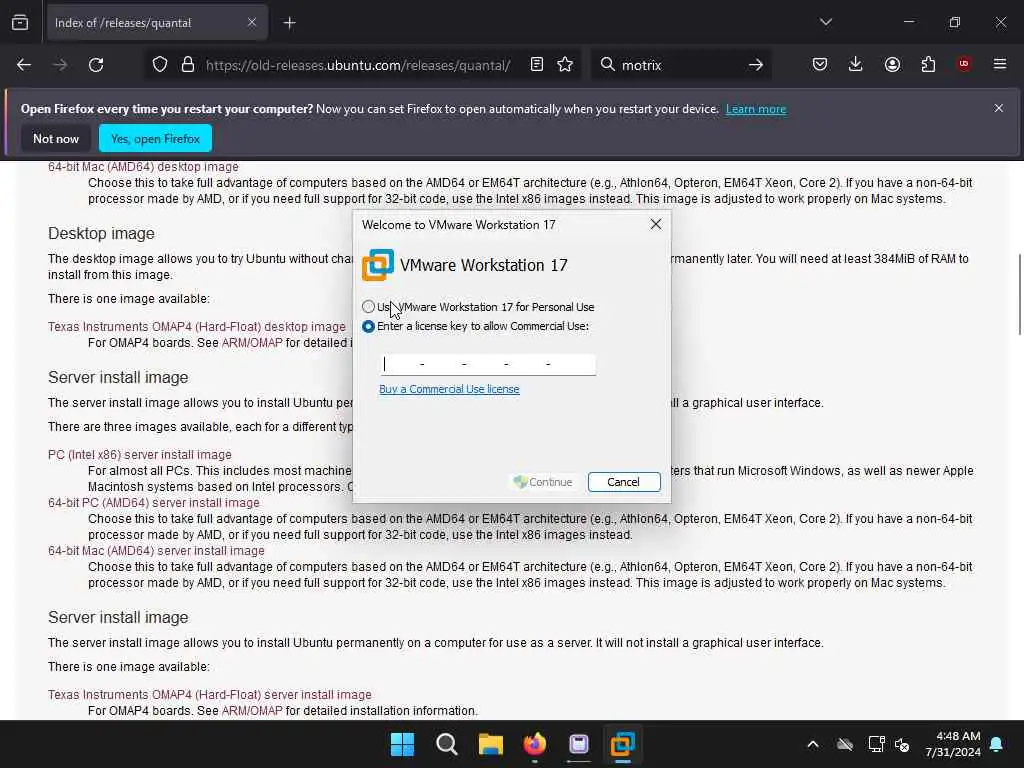Image resolution: width=1024 pixels, height=768 pixels.
Task: Open the Firefox extensions menu
Action: point(928,64)
